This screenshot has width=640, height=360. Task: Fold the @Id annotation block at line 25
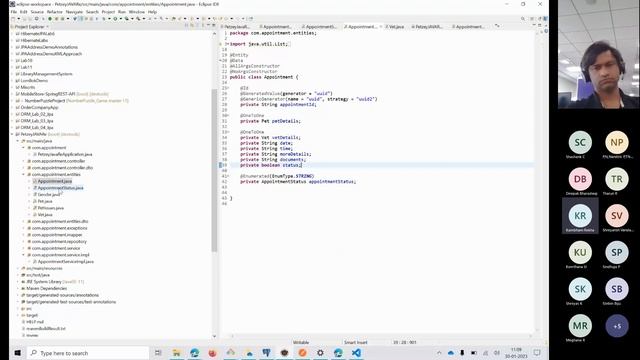pyautogui.click(x=228, y=88)
